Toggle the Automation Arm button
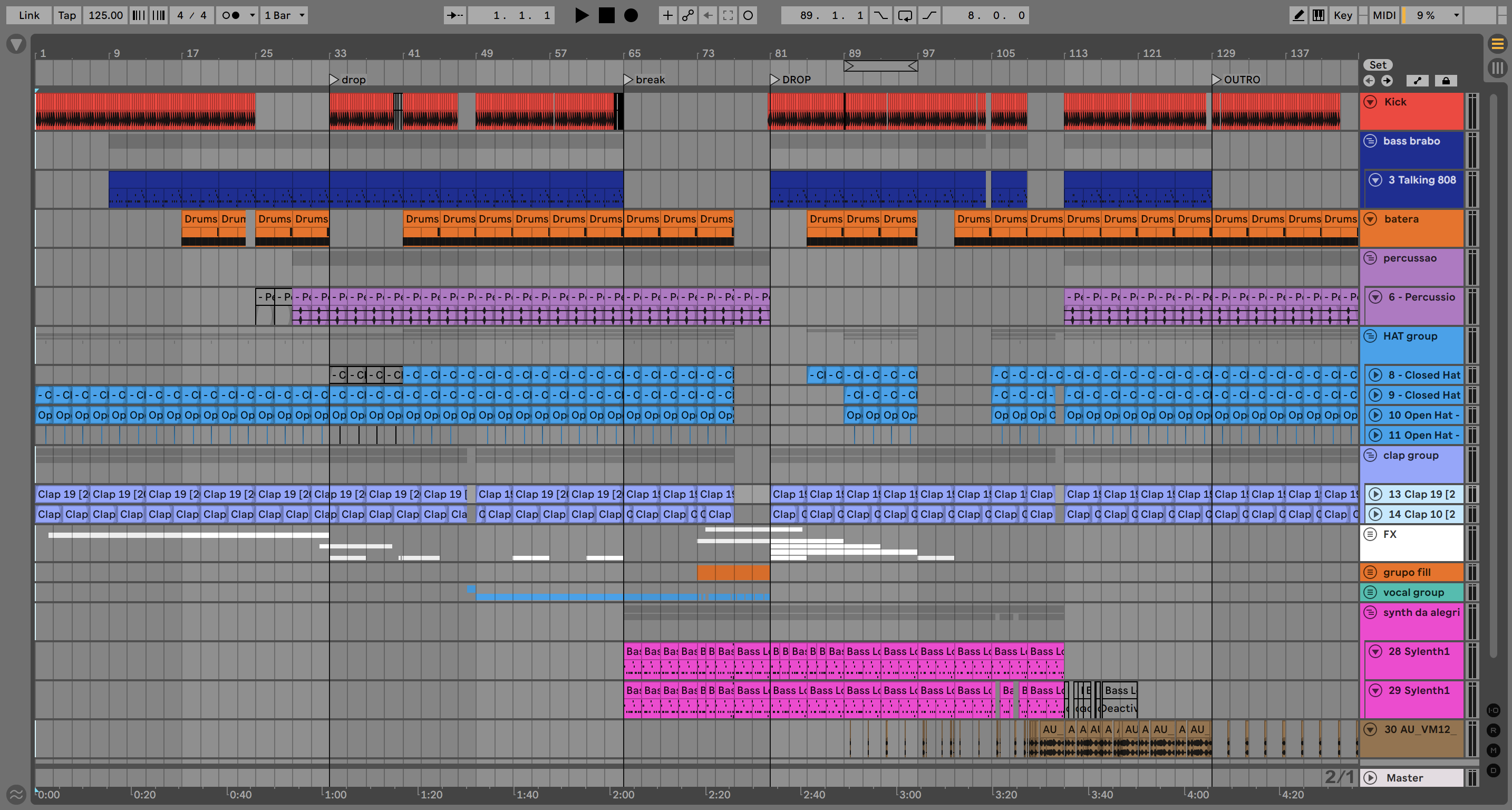This screenshot has width=1512, height=810. click(x=688, y=15)
